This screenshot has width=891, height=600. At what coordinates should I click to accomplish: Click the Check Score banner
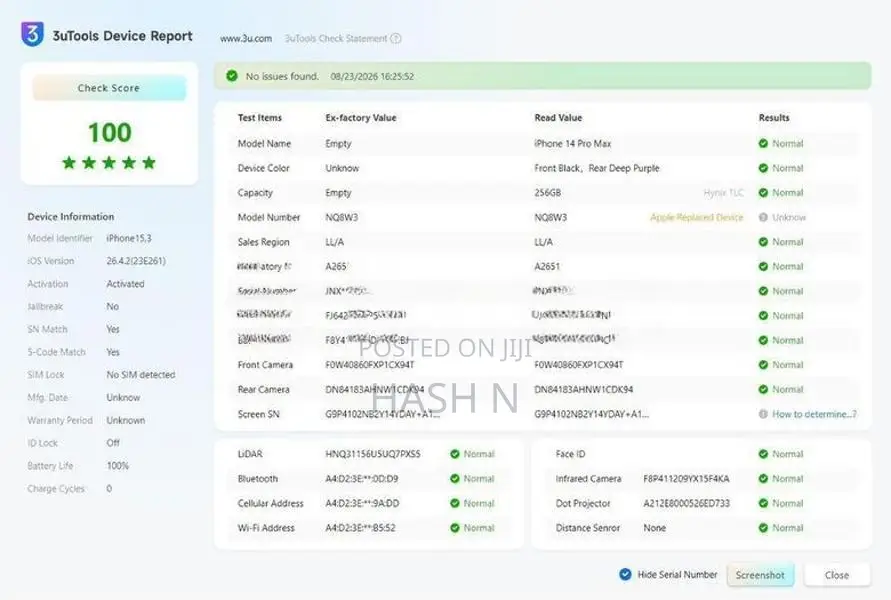pyautogui.click(x=109, y=88)
